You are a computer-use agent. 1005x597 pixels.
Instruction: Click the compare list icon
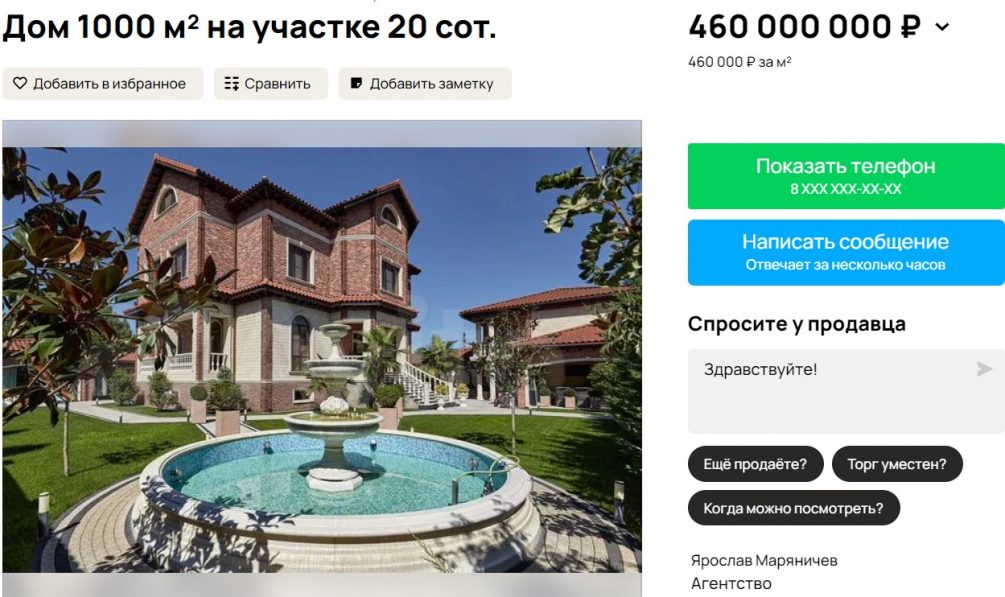pyautogui.click(x=231, y=83)
